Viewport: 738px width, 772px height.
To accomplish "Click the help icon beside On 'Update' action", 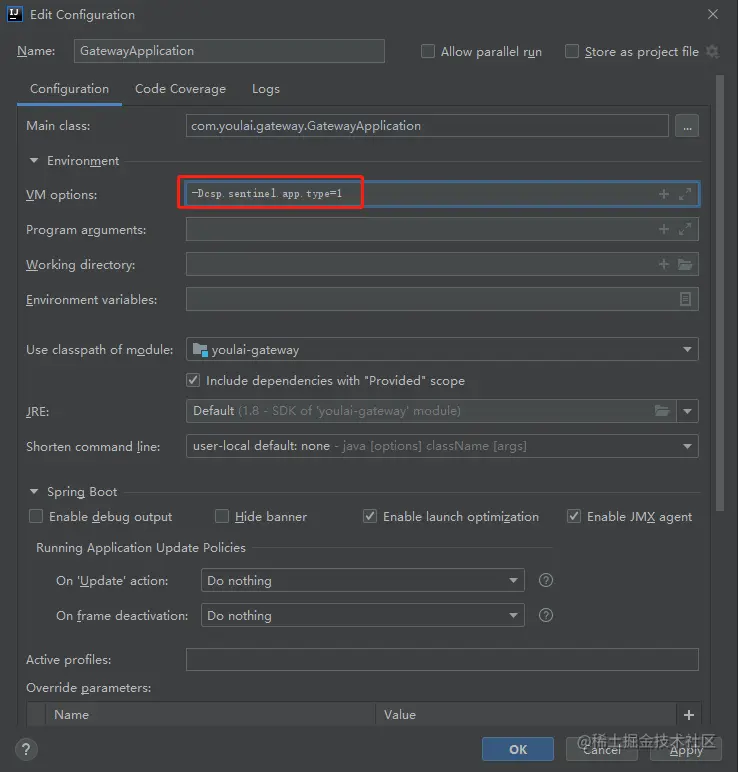I will tap(545, 580).
